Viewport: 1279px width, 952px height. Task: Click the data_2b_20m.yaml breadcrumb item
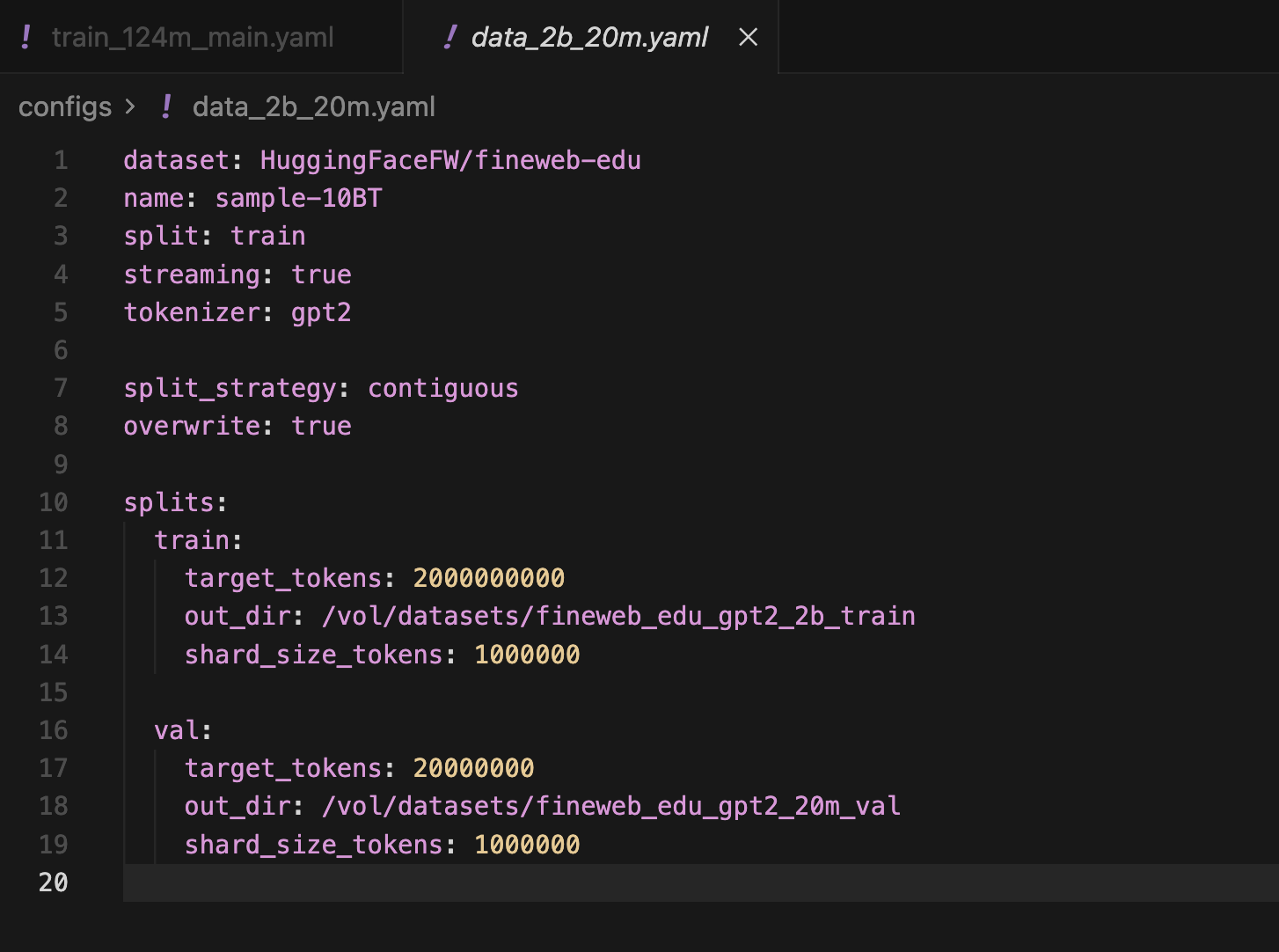point(314,106)
